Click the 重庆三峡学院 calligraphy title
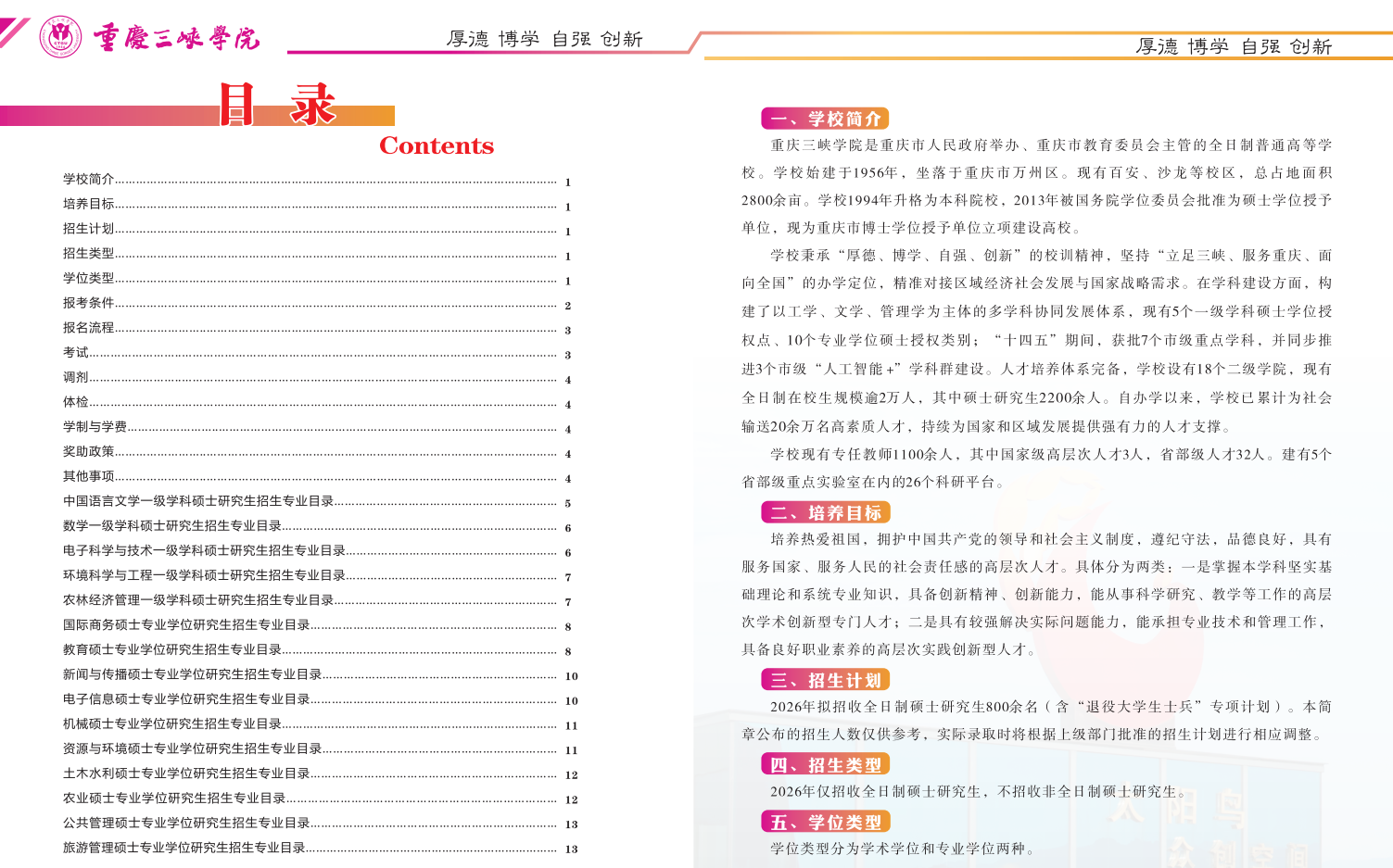Image resolution: width=1393 pixels, height=868 pixels. click(x=176, y=38)
